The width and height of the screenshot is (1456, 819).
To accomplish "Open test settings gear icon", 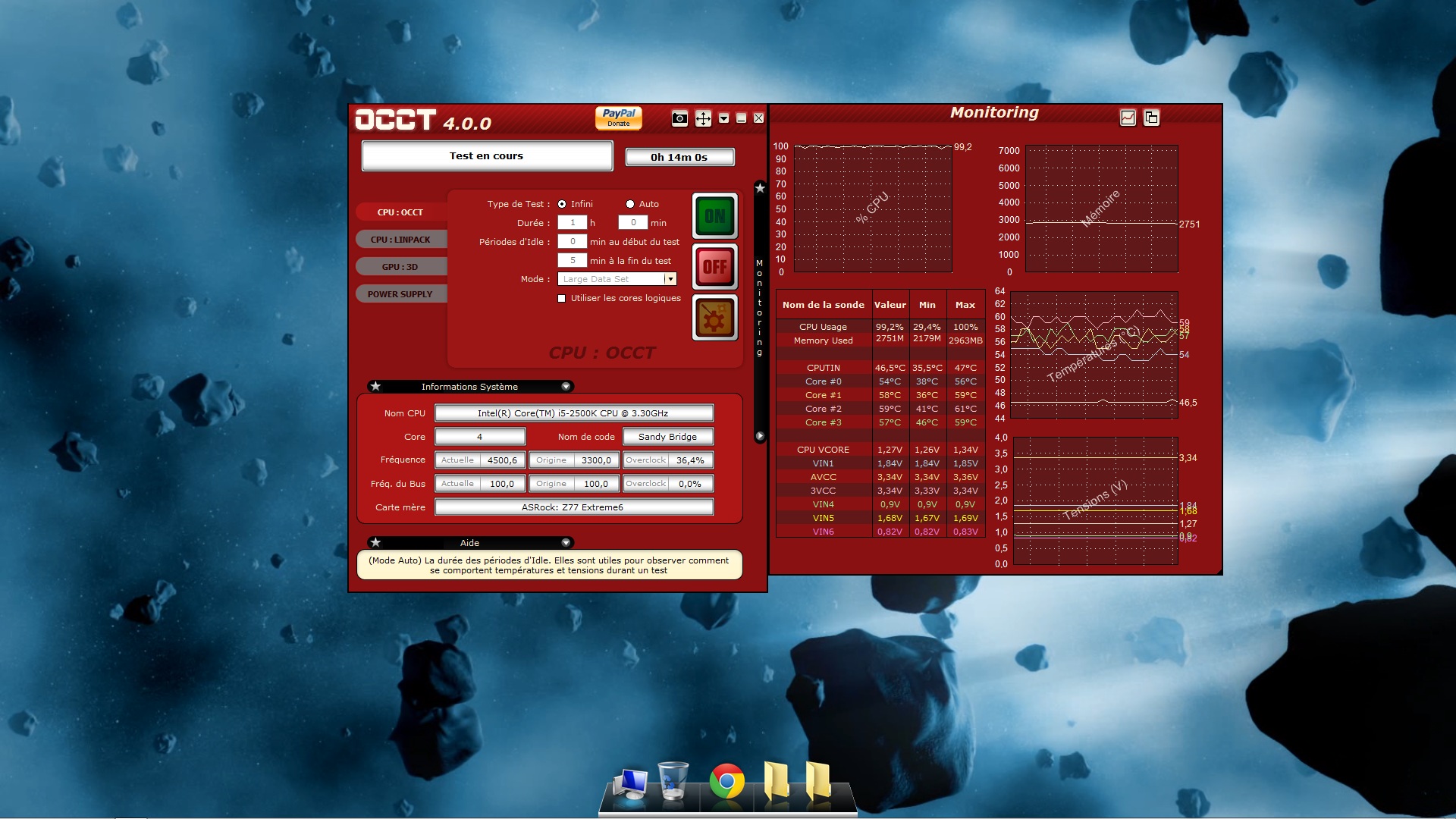I will click(714, 317).
